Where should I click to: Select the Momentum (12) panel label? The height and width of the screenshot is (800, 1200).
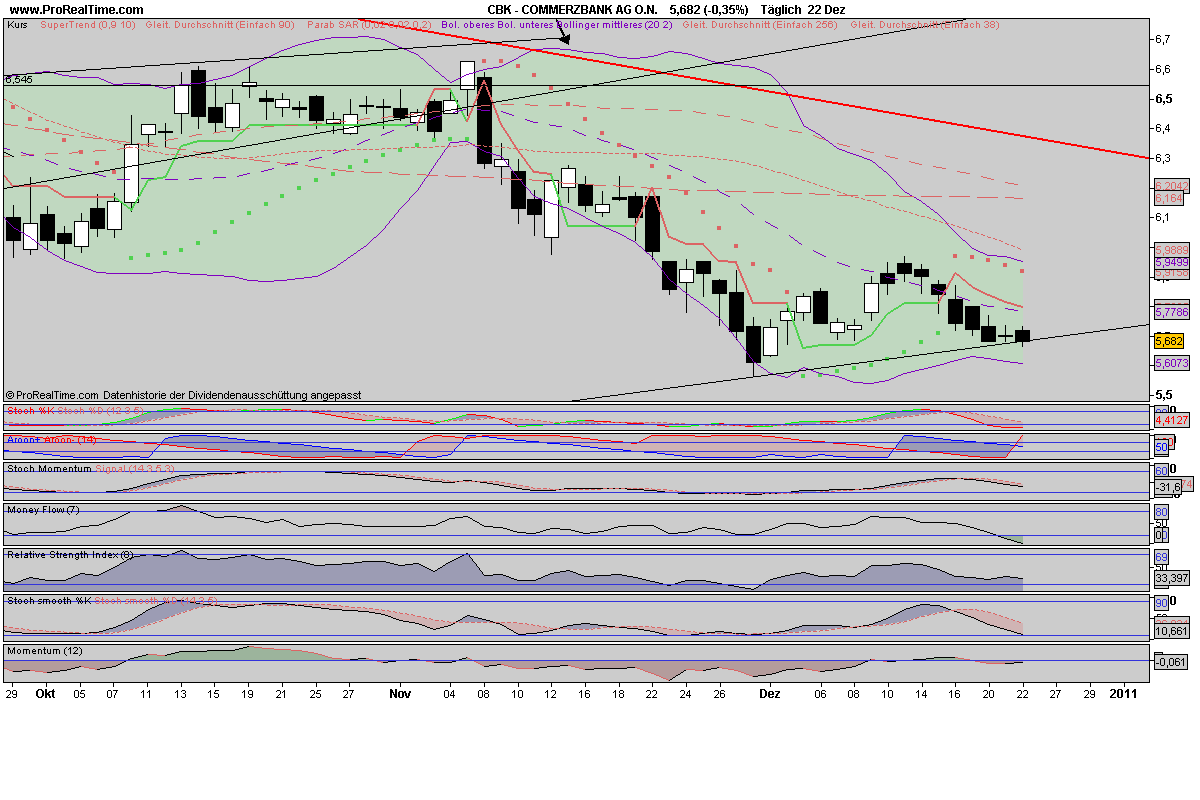point(45,650)
